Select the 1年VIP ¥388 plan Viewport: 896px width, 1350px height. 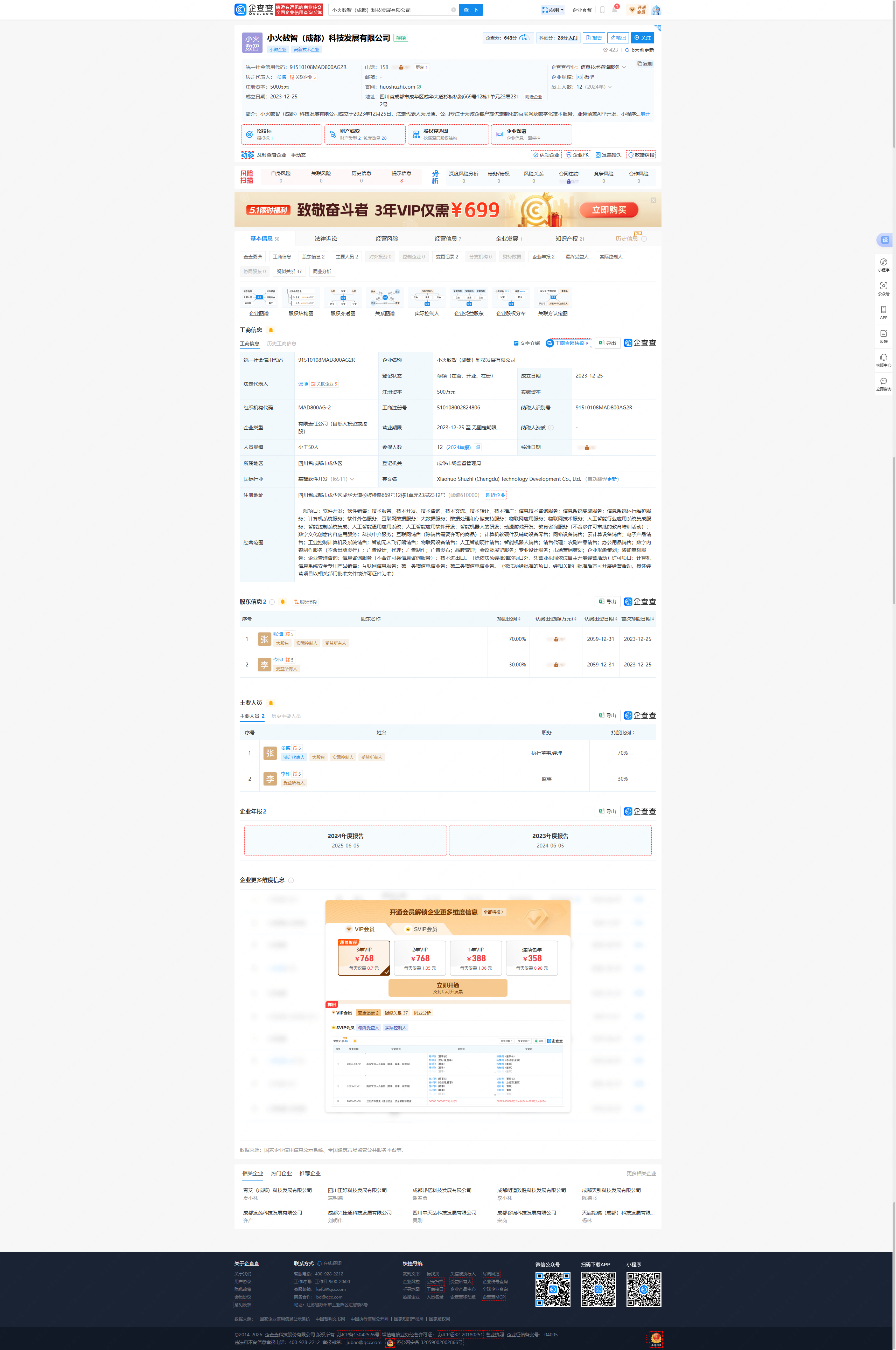(476, 958)
